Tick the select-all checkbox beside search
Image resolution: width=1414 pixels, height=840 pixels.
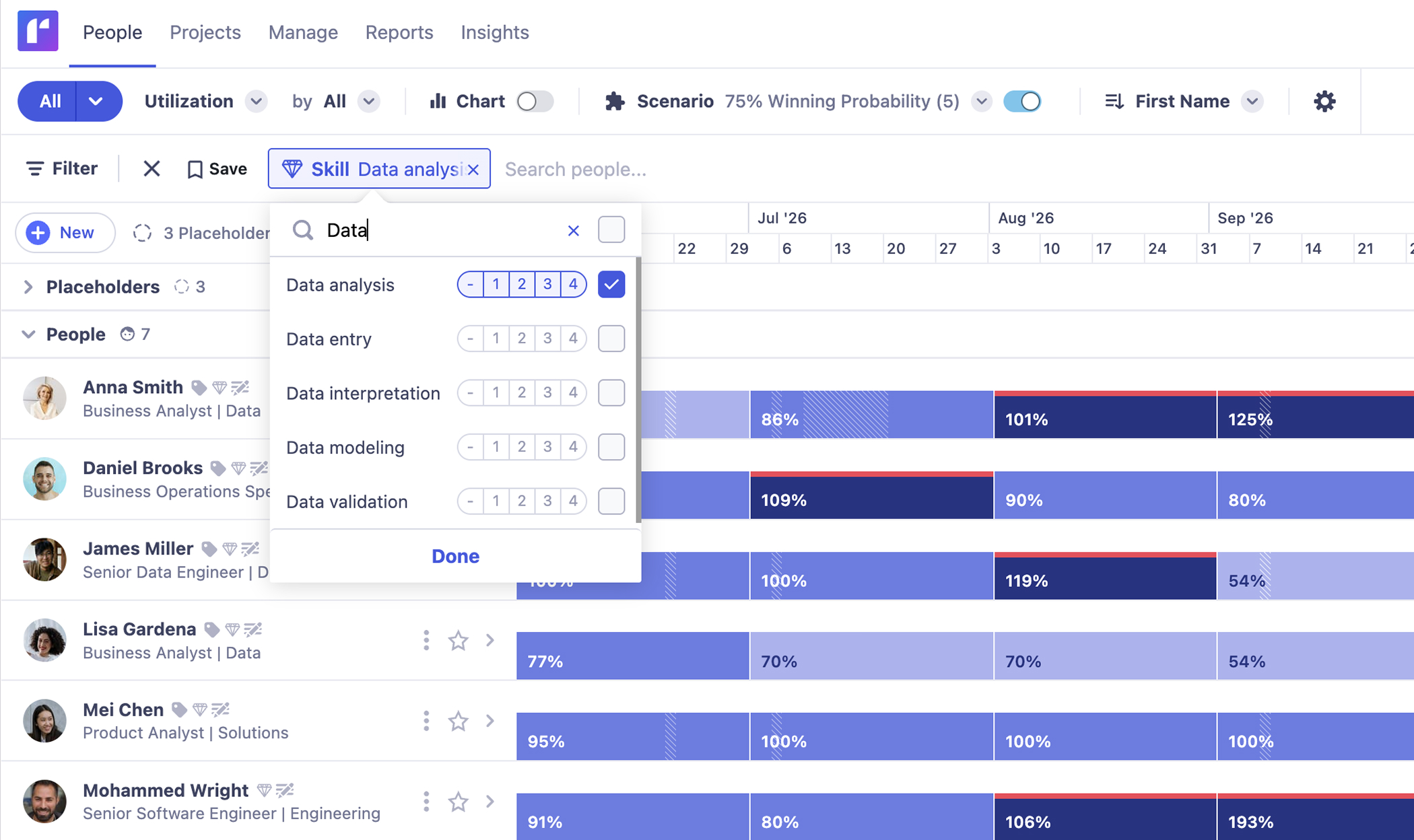[611, 230]
